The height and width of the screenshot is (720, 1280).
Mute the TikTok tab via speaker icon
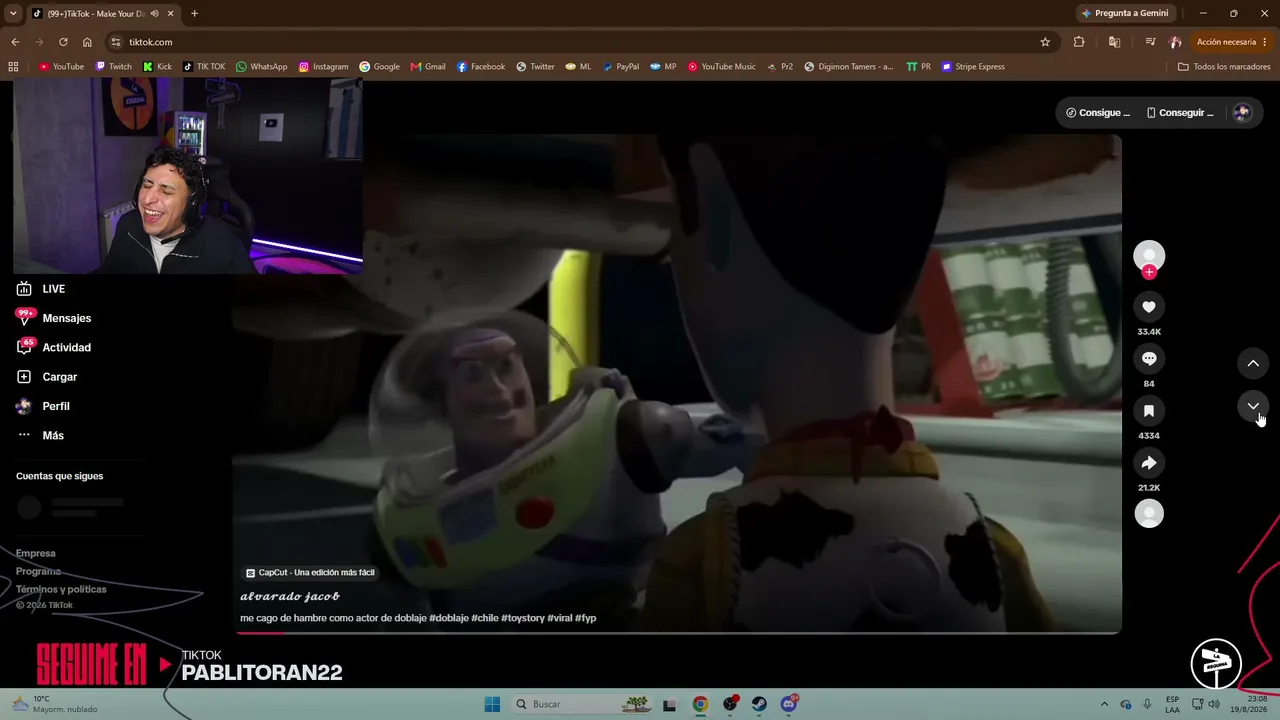154,13
